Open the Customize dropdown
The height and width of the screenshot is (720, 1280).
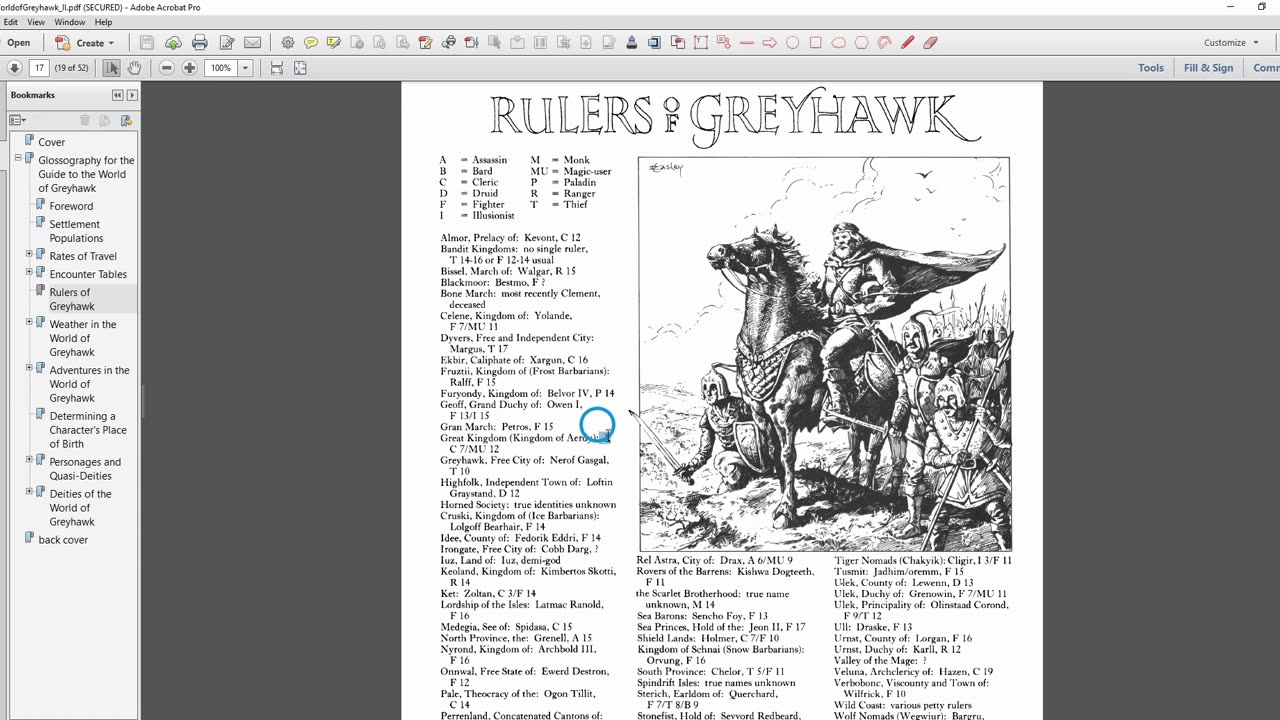point(1231,43)
